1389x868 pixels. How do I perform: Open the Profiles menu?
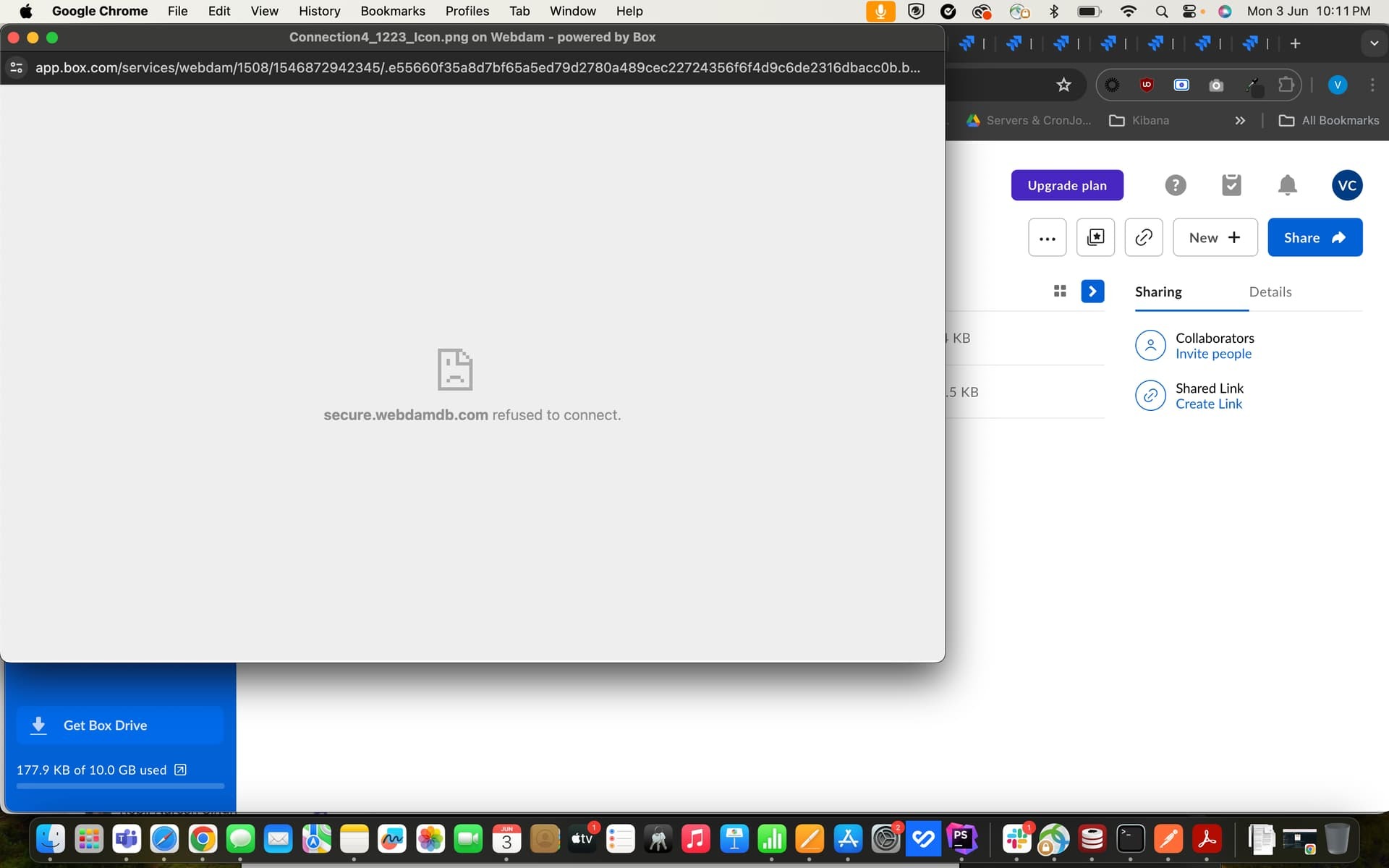point(467,11)
